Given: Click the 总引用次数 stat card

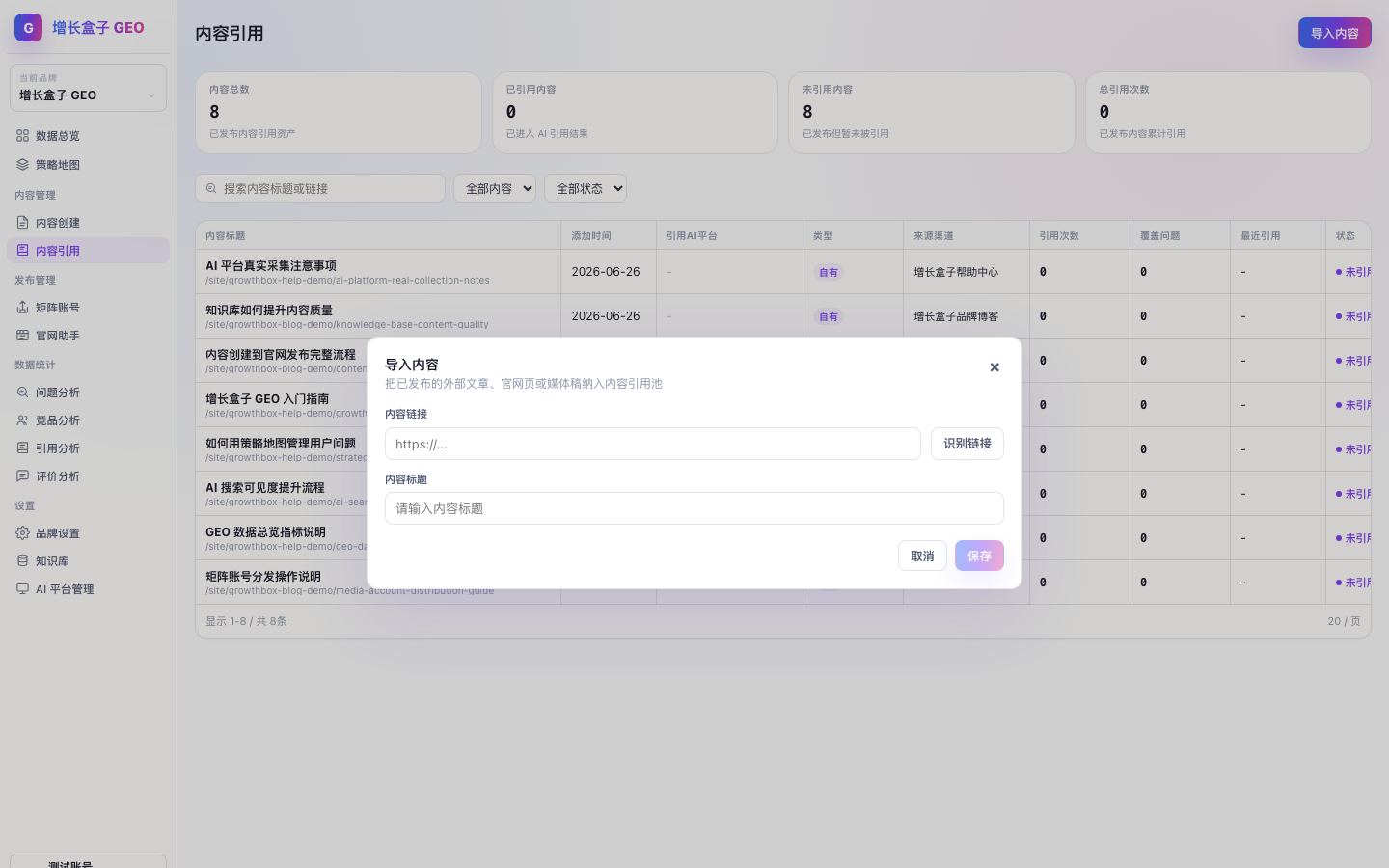Looking at the screenshot, I should 1228,113.
